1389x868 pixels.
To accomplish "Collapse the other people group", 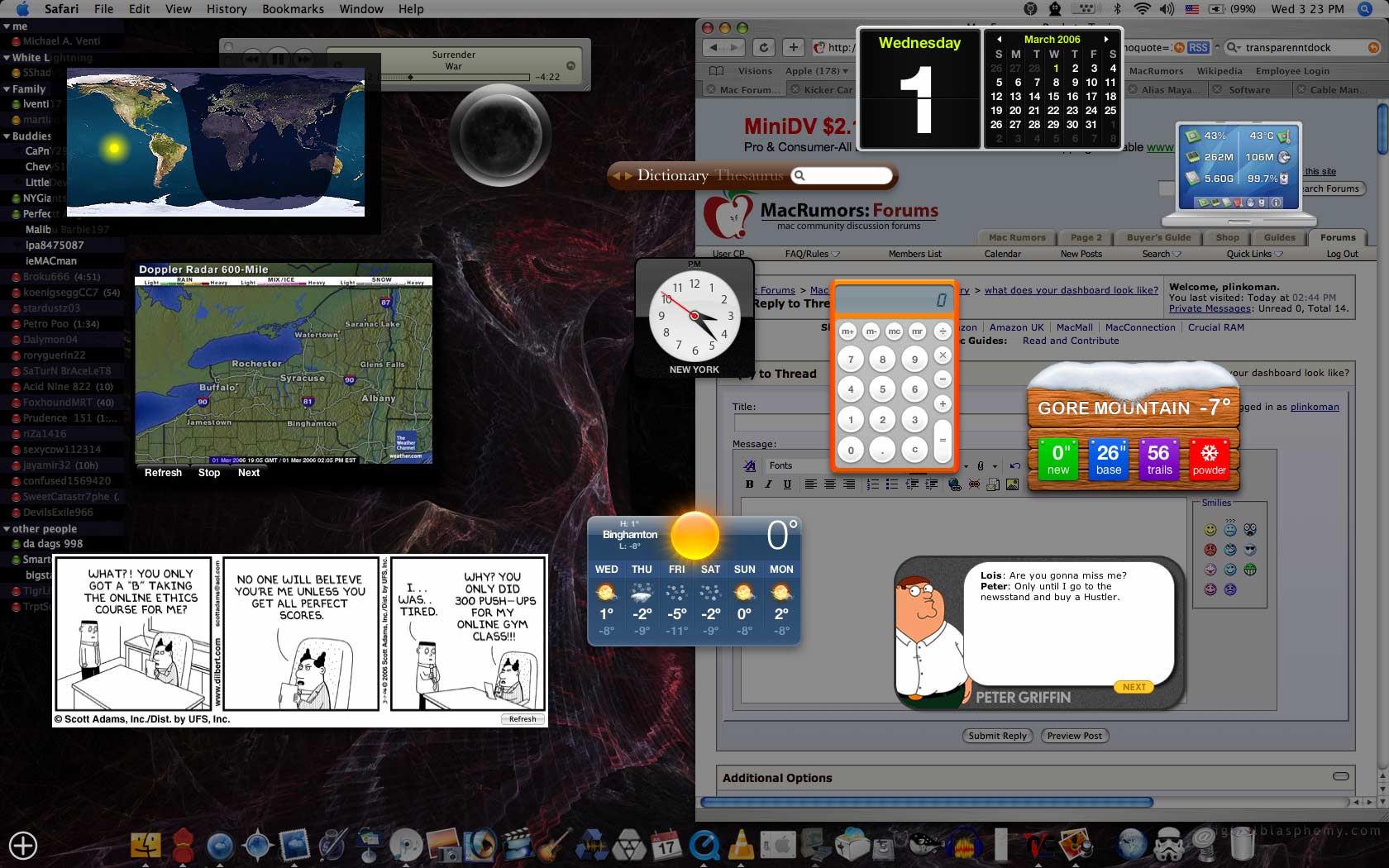I will pyautogui.click(x=7, y=528).
